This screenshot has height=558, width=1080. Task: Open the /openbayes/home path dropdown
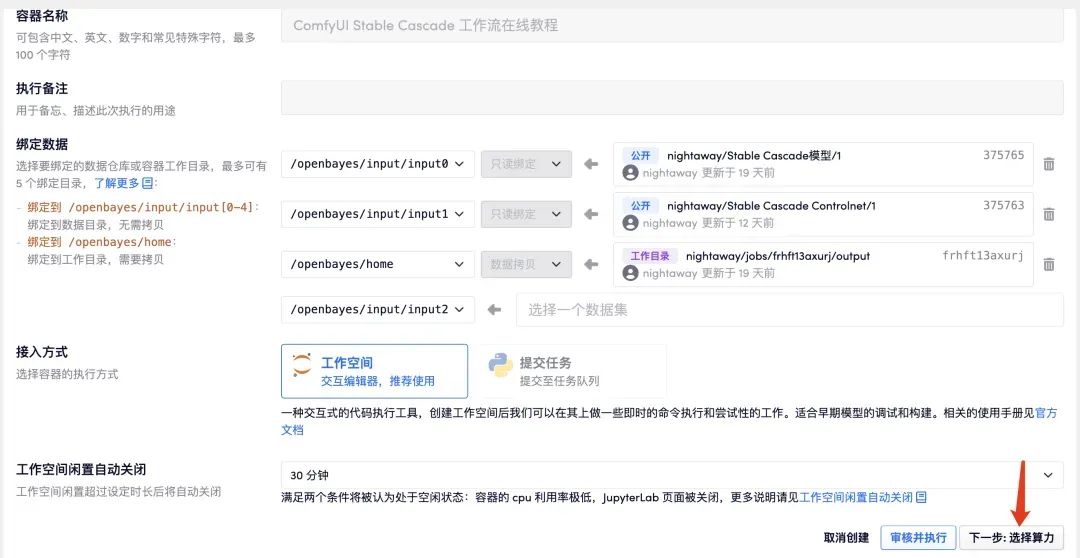(x=377, y=264)
